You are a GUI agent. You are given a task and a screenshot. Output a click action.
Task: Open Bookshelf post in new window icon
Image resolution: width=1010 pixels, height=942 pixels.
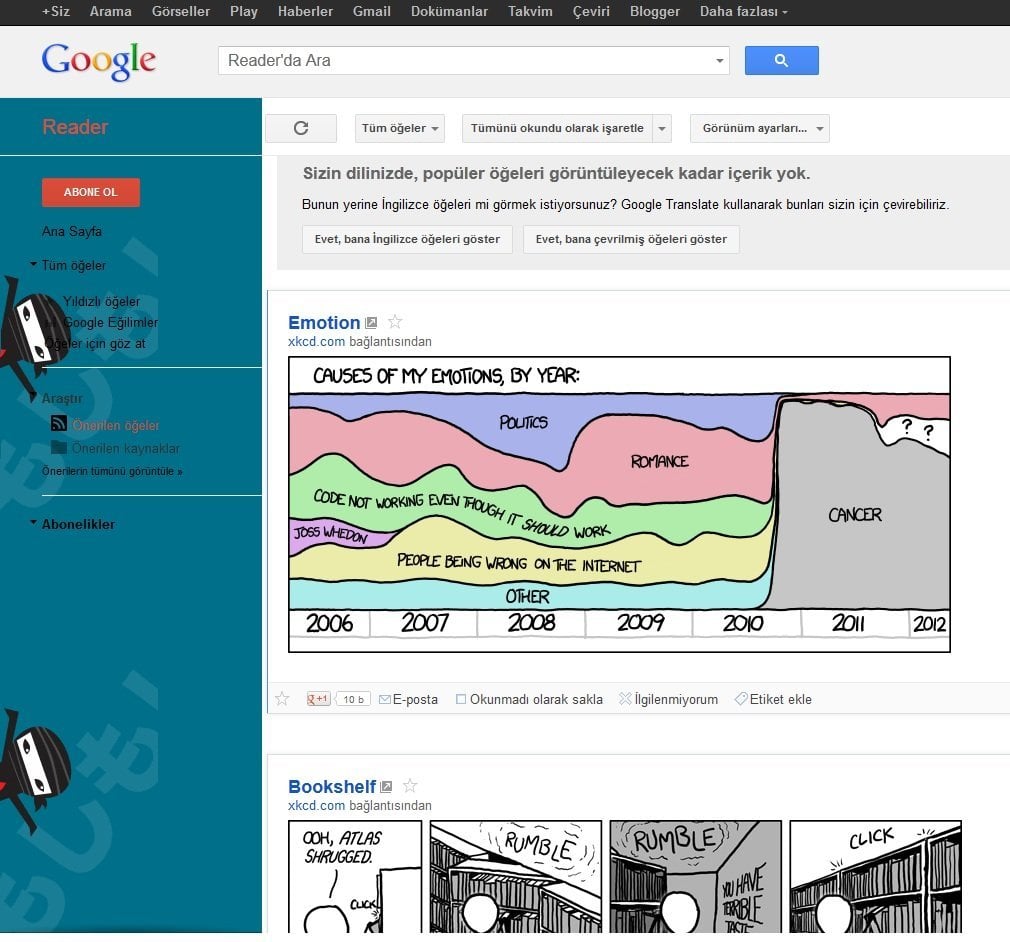pos(386,787)
